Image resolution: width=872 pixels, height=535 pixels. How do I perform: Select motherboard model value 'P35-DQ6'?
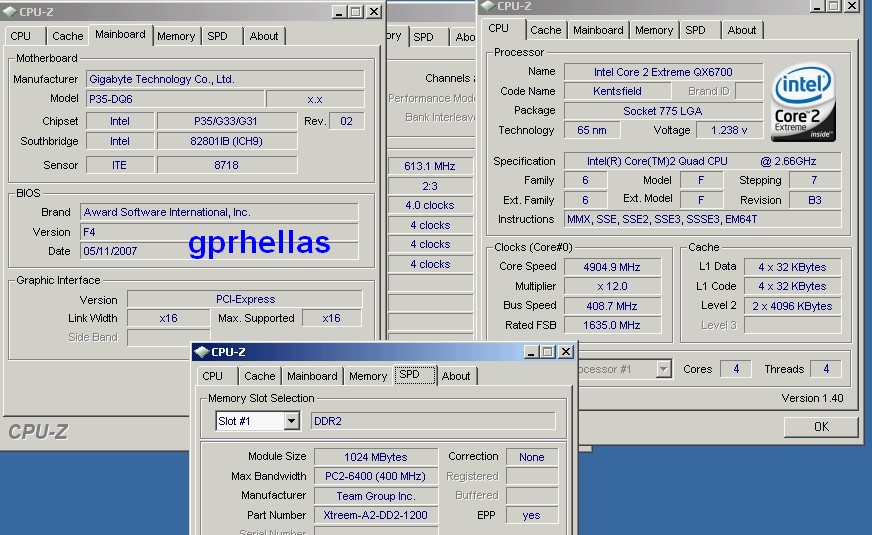(x=175, y=99)
